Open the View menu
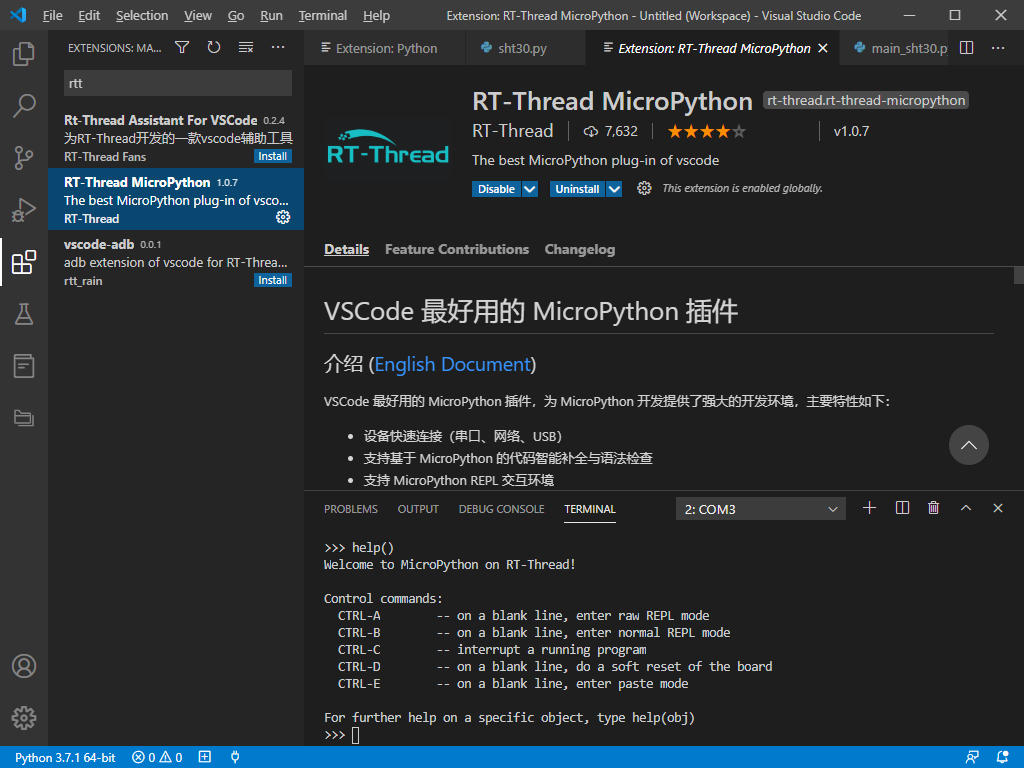This screenshot has height=768, width=1024. tap(197, 15)
